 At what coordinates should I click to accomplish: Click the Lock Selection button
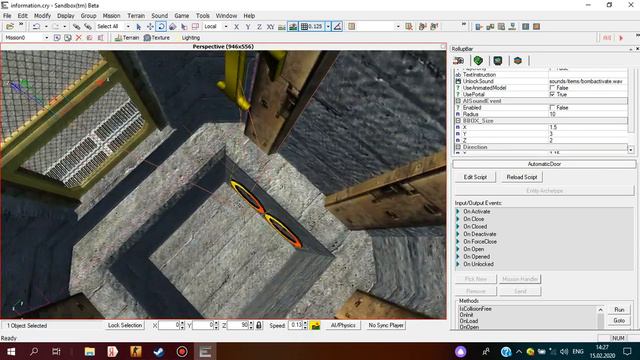[125, 325]
